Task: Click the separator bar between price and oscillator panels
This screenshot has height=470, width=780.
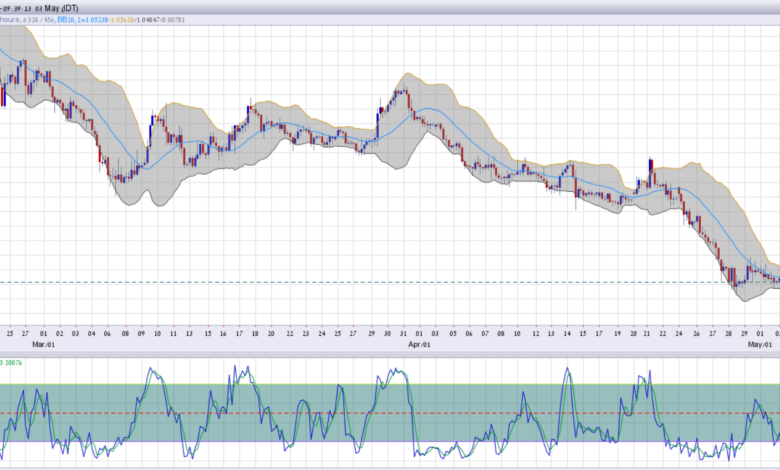Action: pyautogui.click(x=390, y=355)
